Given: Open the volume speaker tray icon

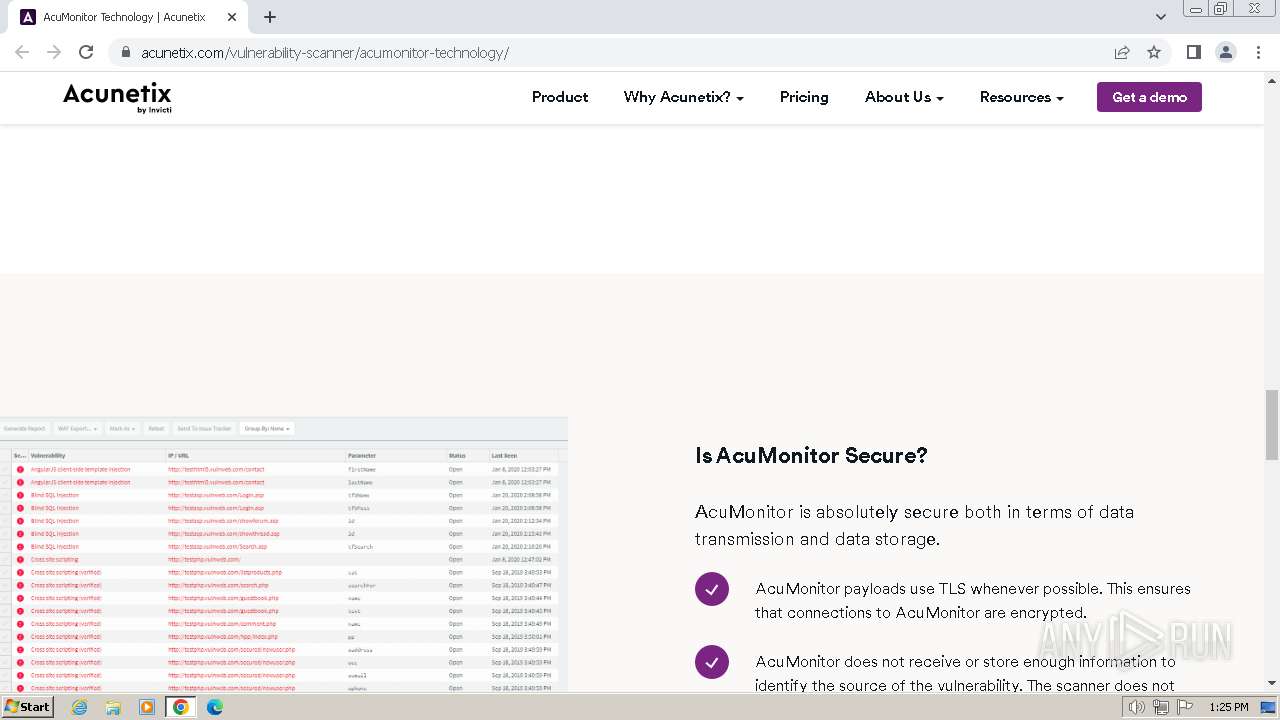Looking at the screenshot, I should click(1137, 707).
